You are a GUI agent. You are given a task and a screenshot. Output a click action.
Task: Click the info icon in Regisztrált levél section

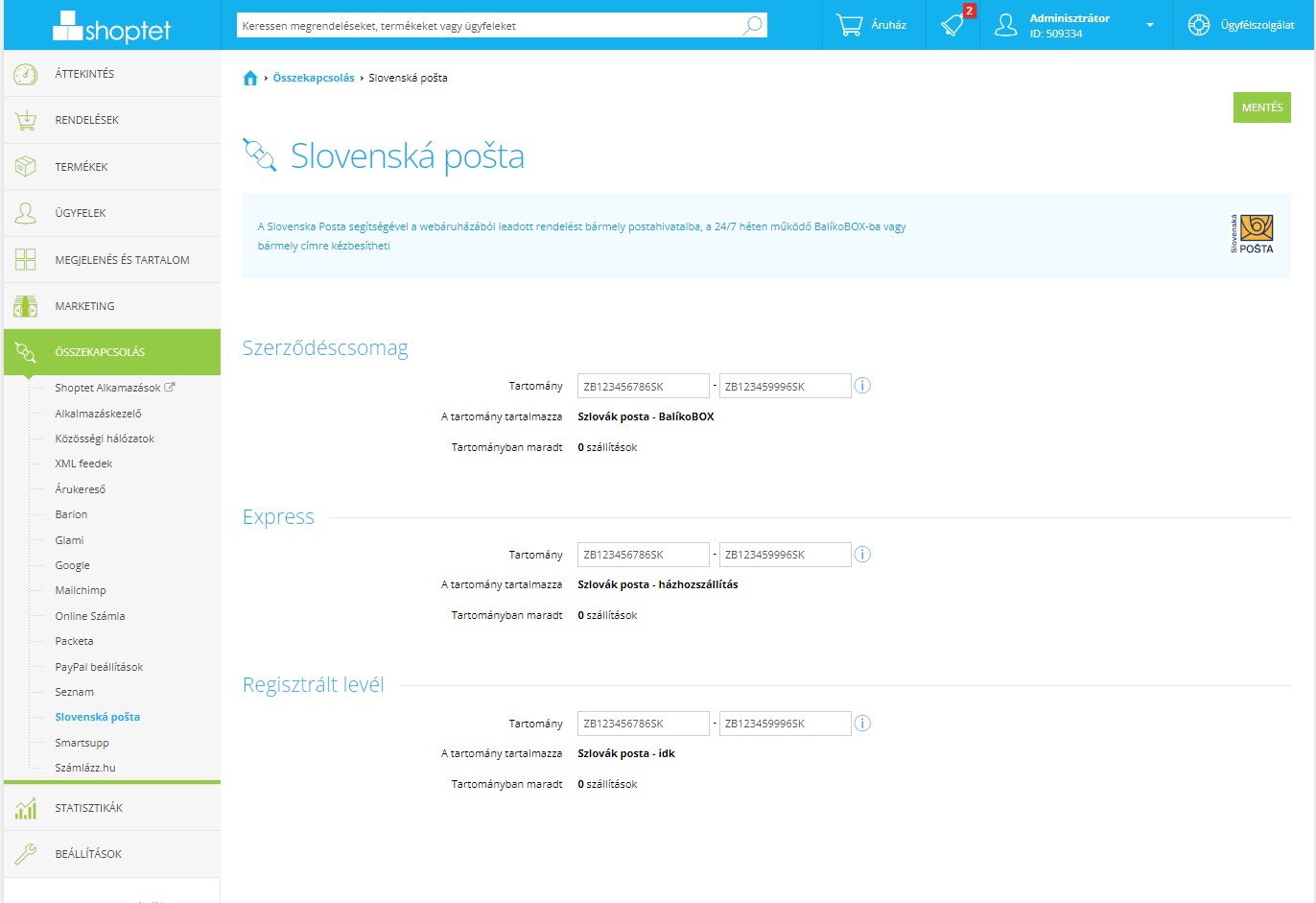click(x=862, y=724)
